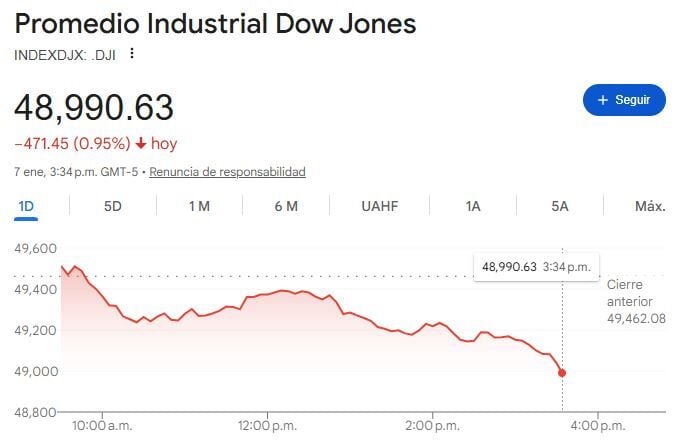Click the Cierre anterior 49,462.08 label
679x445 pixels.
point(636,301)
